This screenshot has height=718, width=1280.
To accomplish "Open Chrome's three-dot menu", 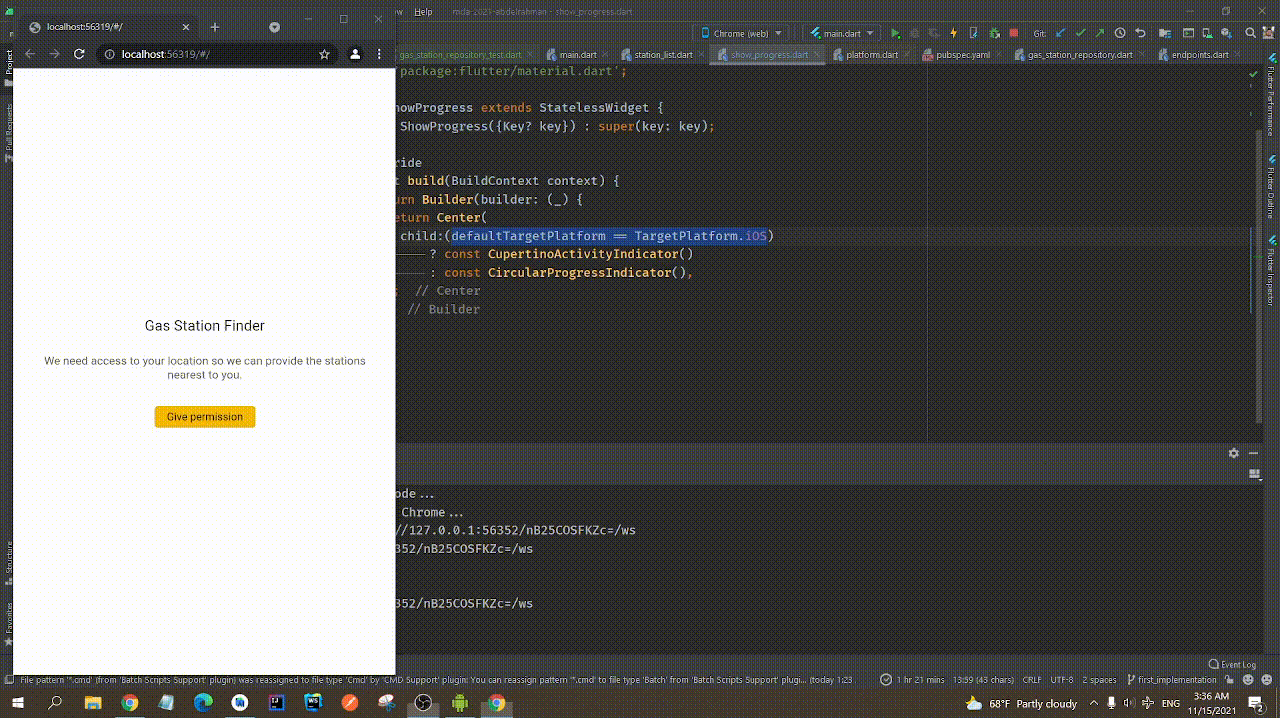I will click(380, 54).
